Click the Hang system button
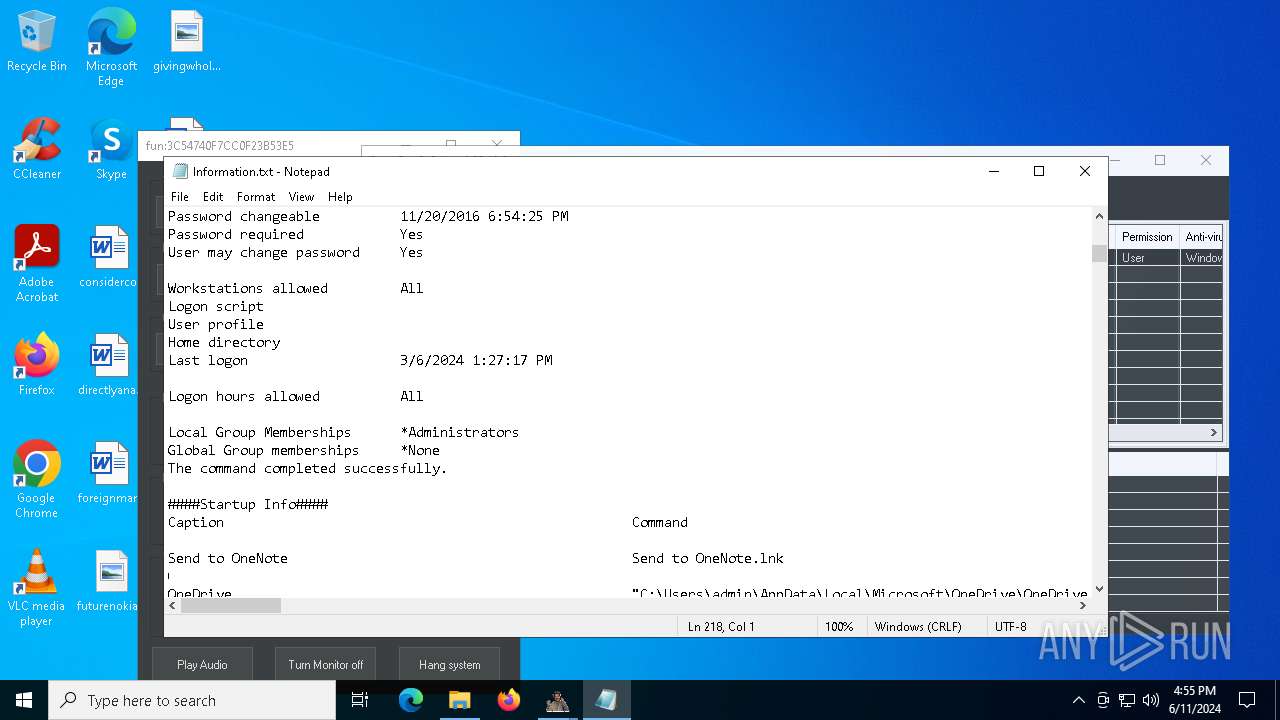Image resolution: width=1280 pixels, height=720 pixels. click(449, 665)
